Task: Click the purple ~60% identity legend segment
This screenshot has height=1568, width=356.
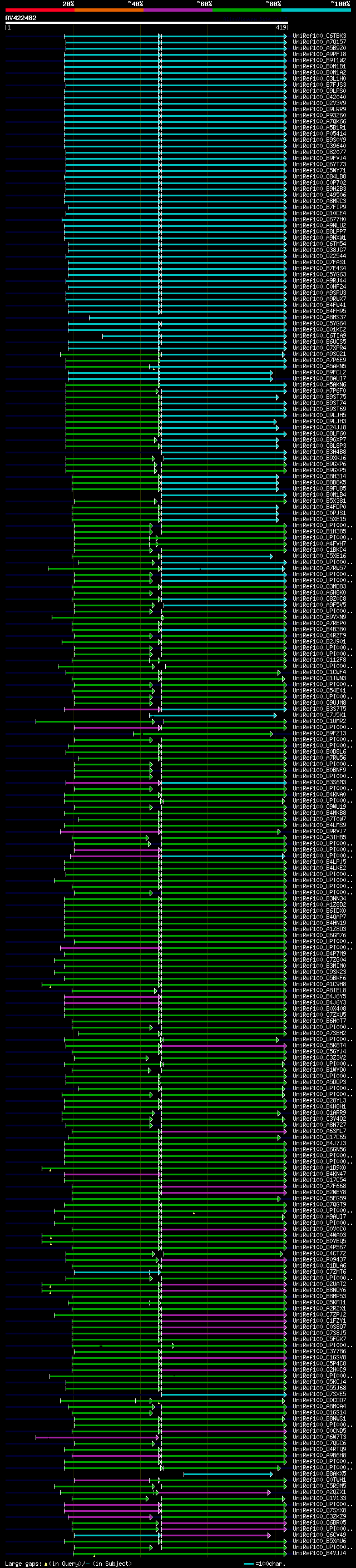Action: click(177, 10)
